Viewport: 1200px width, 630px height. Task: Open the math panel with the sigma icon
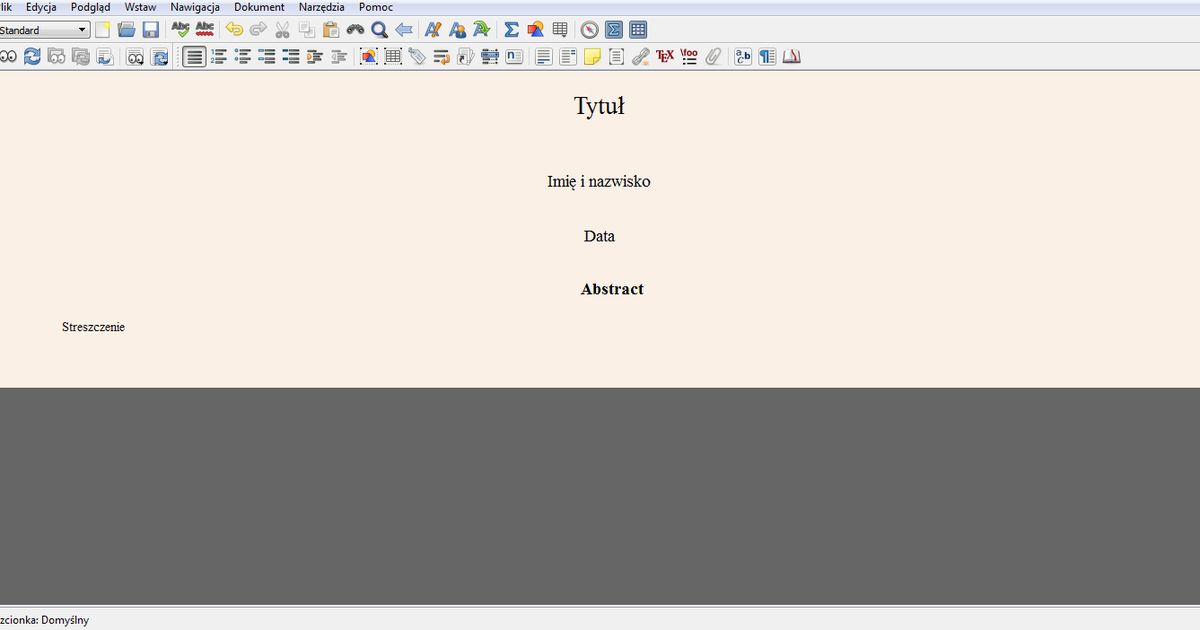point(613,29)
